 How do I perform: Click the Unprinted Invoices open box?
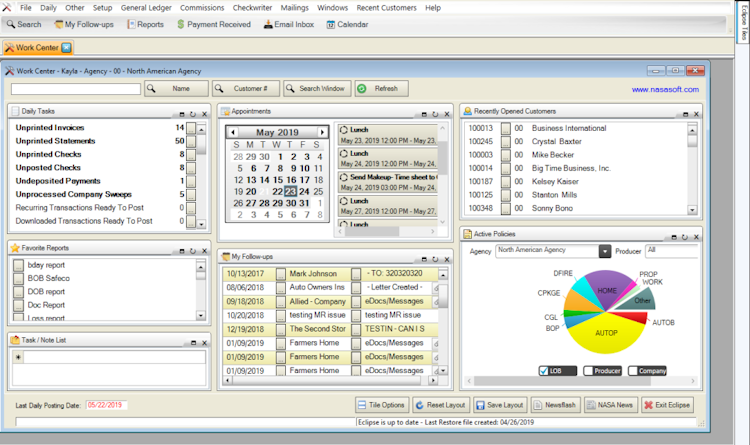coord(191,128)
